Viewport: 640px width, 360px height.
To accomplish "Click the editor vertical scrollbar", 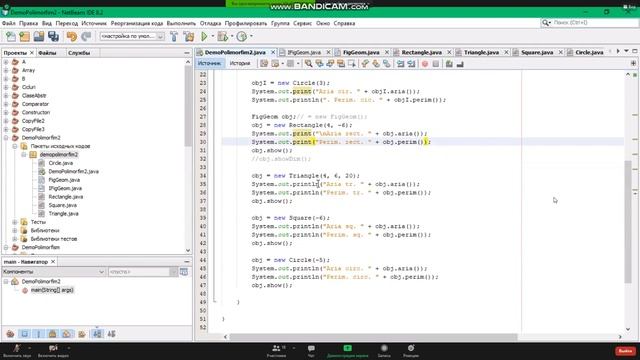I will pos(628,222).
